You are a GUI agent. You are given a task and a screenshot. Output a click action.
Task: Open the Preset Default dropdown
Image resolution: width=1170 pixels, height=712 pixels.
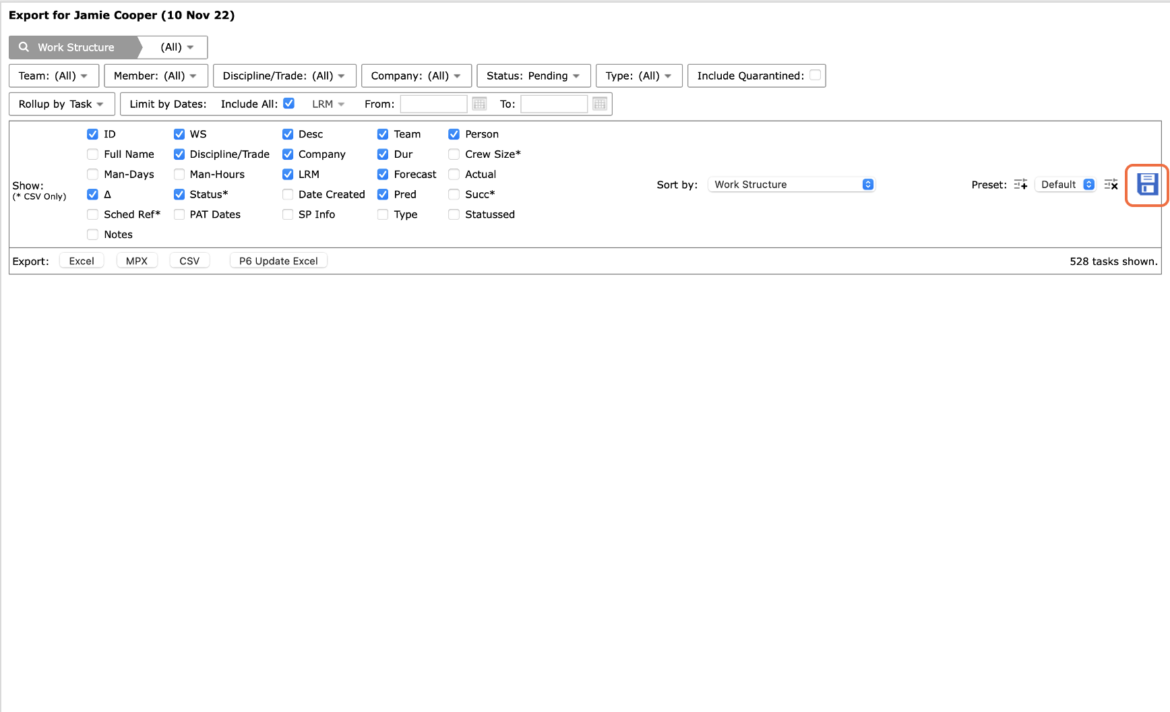pos(1066,184)
